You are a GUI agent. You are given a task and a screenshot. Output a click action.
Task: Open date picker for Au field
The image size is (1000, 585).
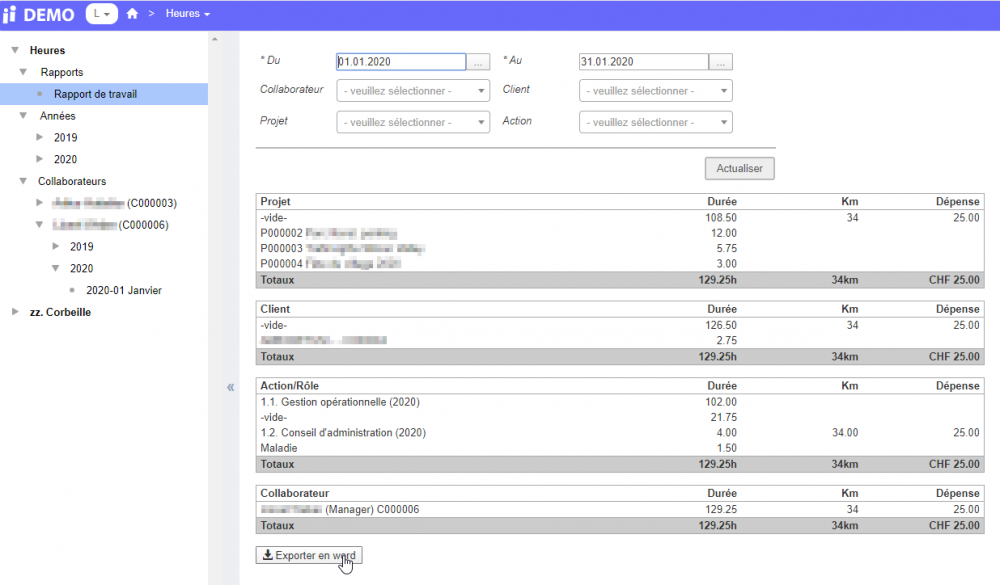(720, 62)
